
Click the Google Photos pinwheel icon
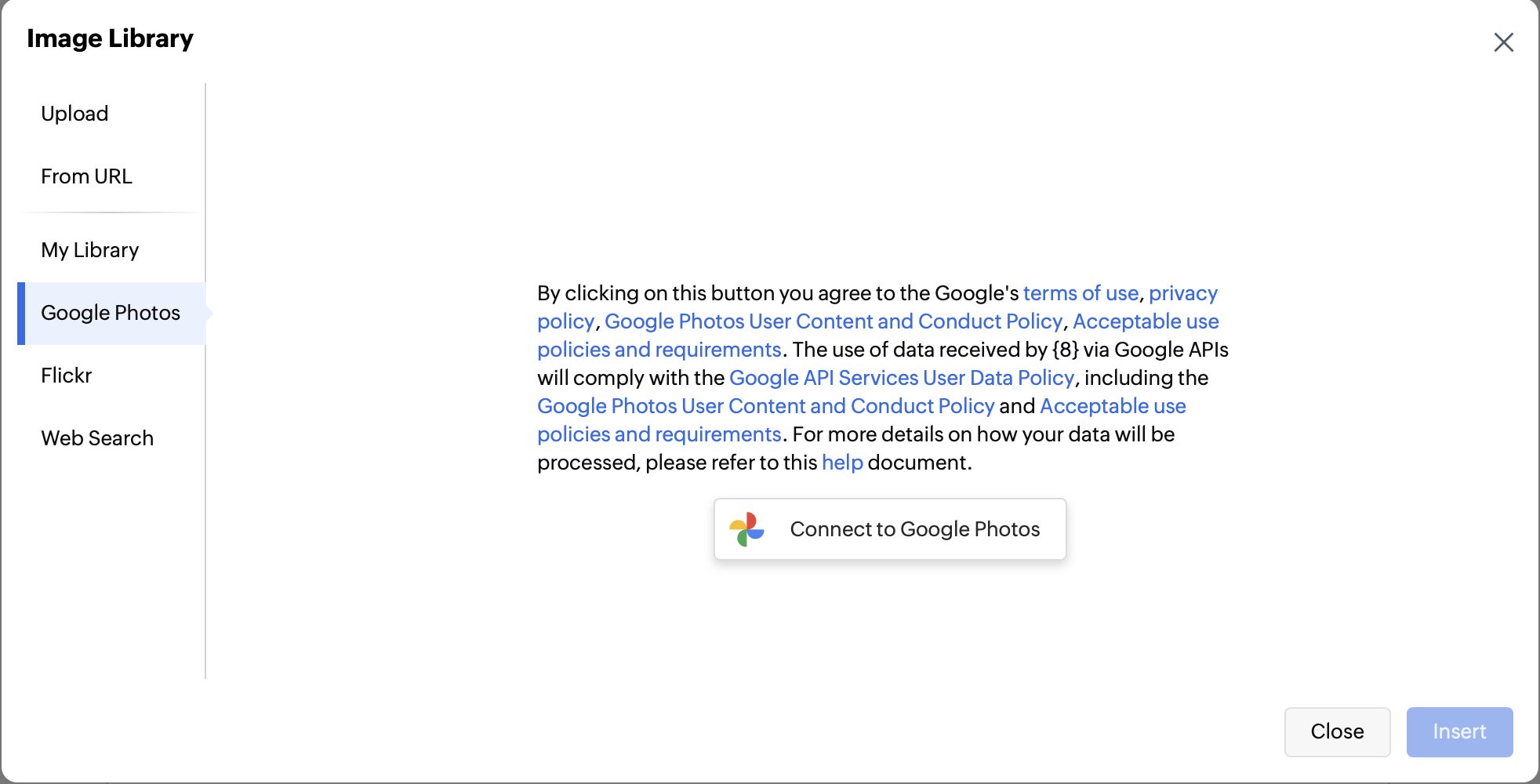(746, 529)
